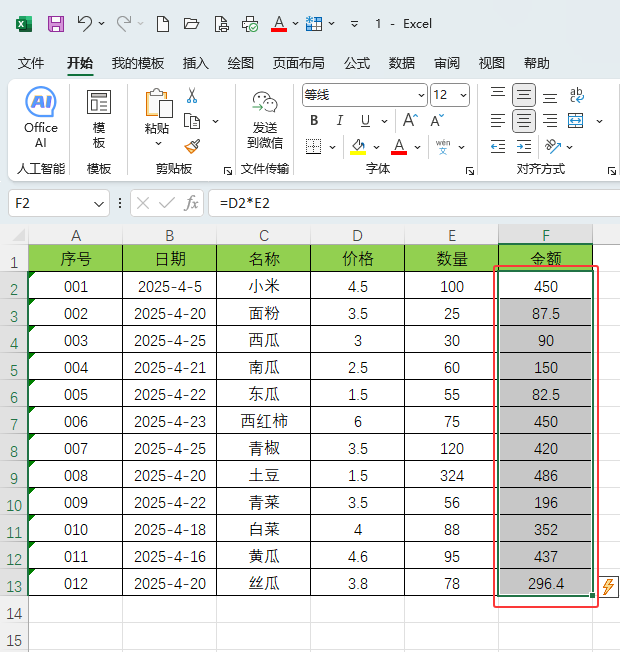Redo the last undone action
This screenshot has height=652, width=620.
pyautogui.click(x=124, y=24)
